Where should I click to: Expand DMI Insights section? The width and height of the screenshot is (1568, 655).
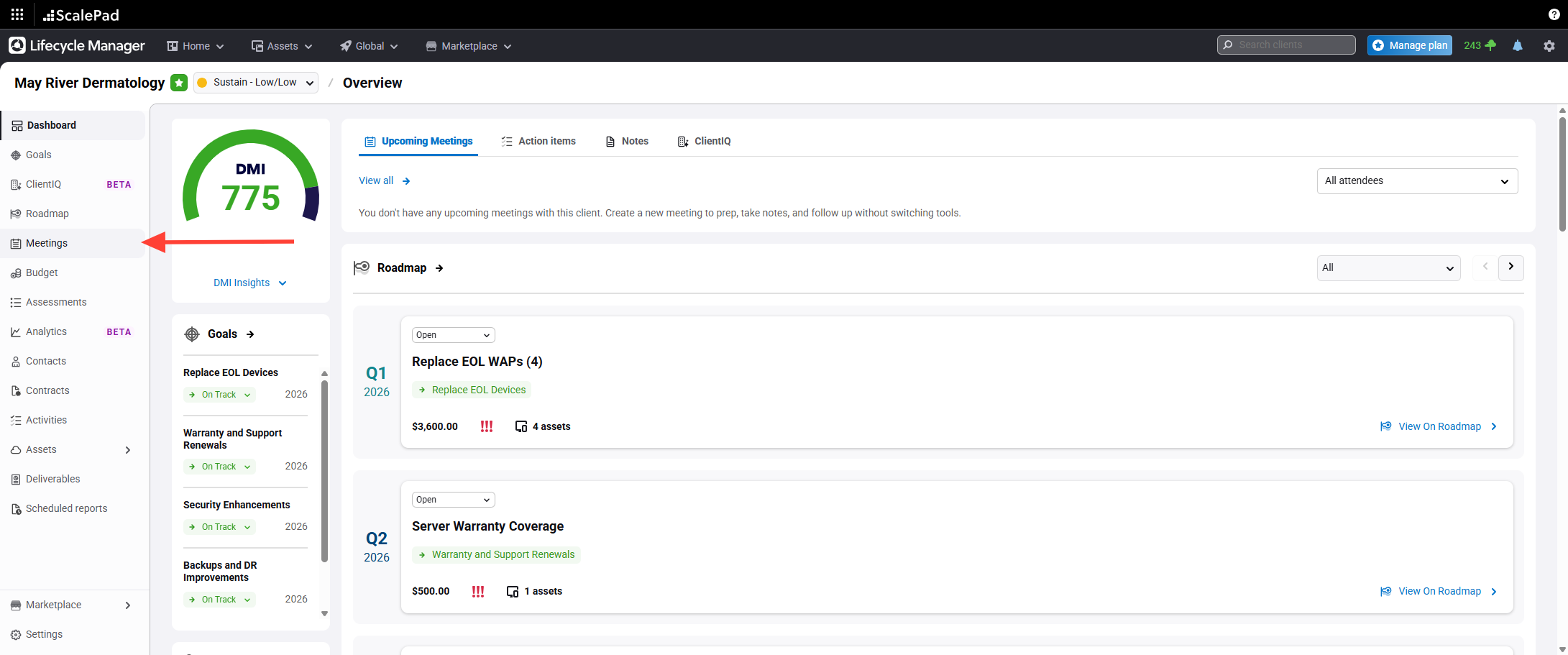coord(250,283)
